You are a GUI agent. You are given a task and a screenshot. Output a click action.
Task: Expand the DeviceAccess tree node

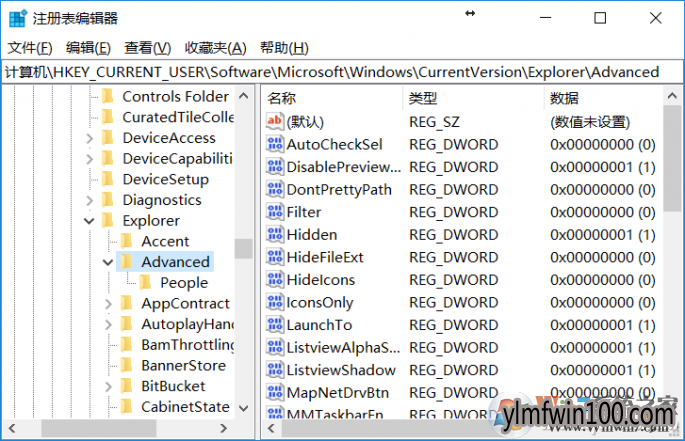click(90, 138)
